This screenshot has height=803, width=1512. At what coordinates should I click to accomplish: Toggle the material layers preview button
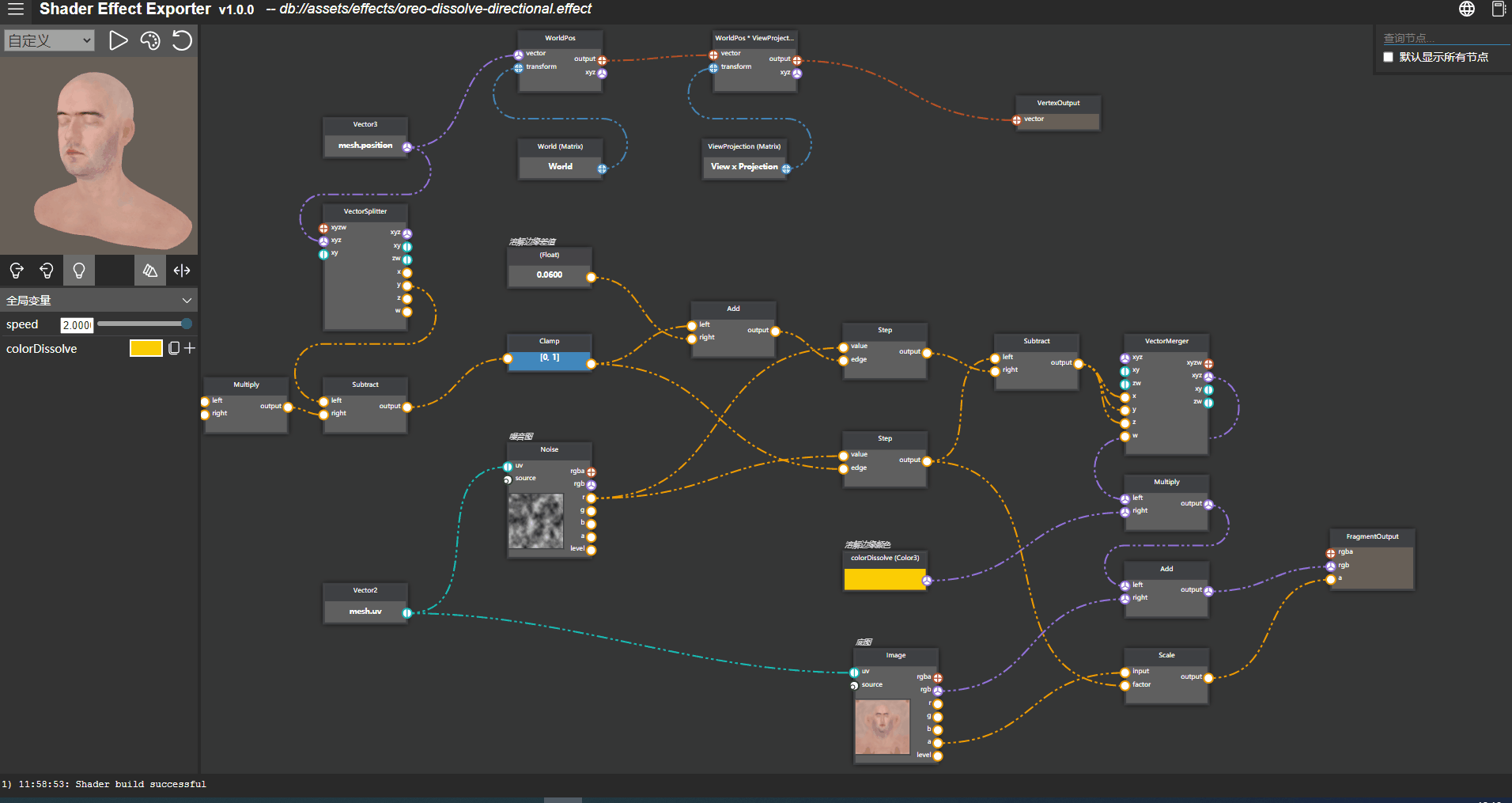click(149, 271)
